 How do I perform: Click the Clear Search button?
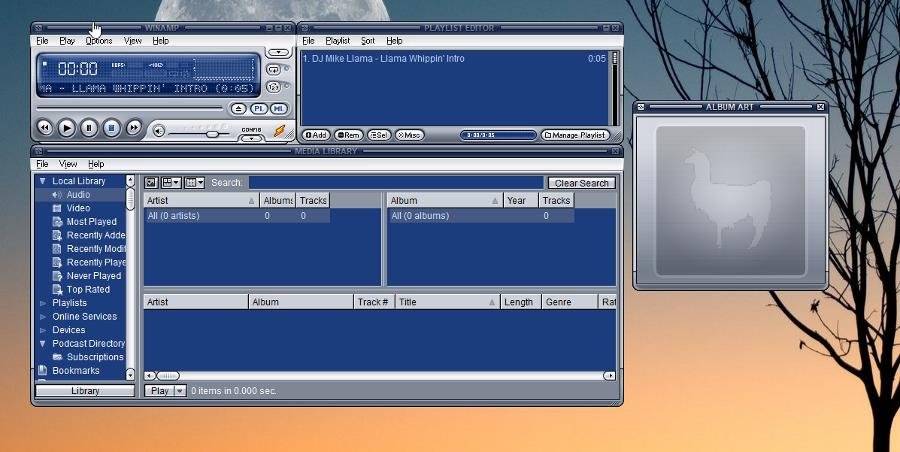[x=581, y=183]
